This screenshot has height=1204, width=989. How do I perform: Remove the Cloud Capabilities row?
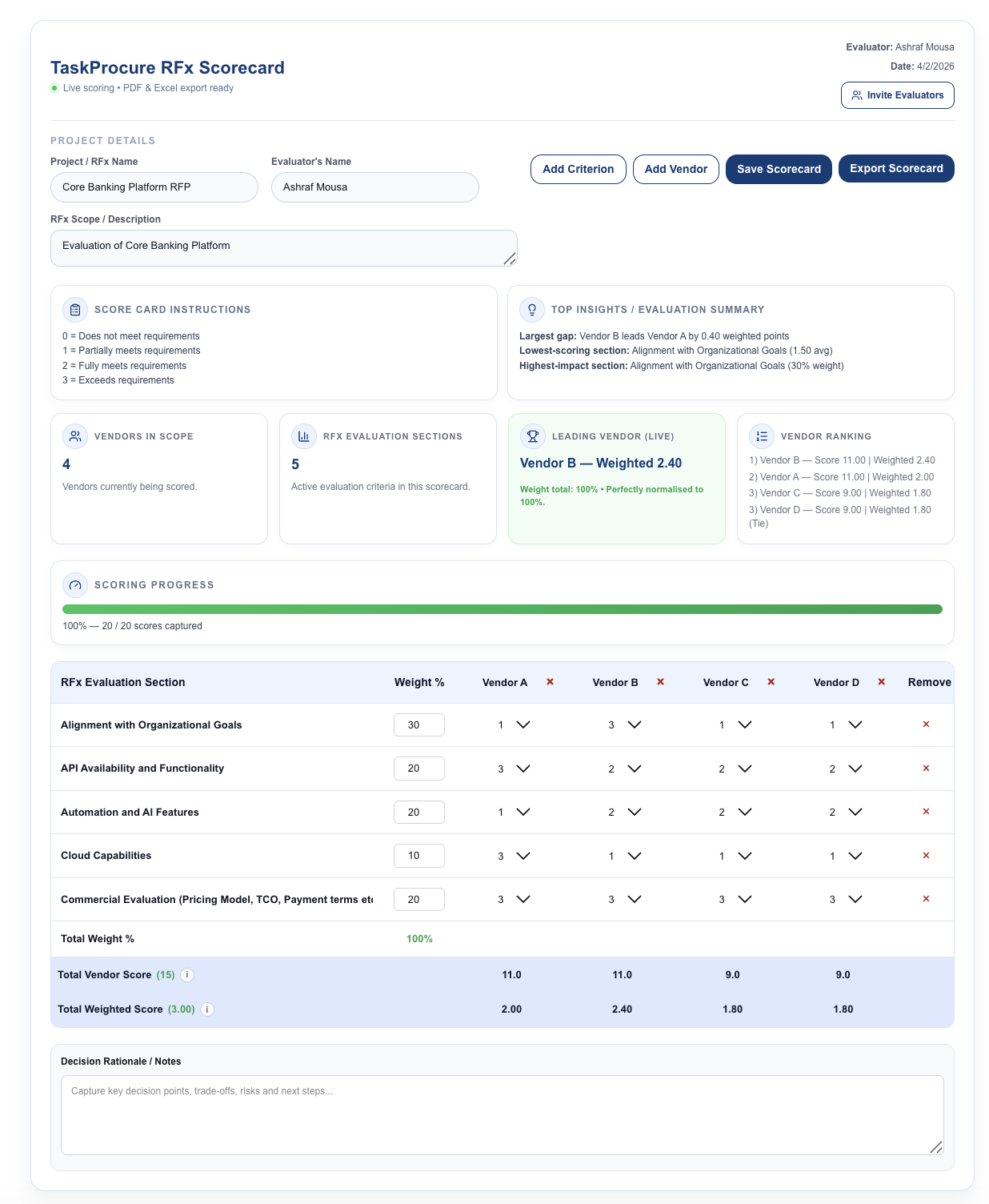point(926,856)
